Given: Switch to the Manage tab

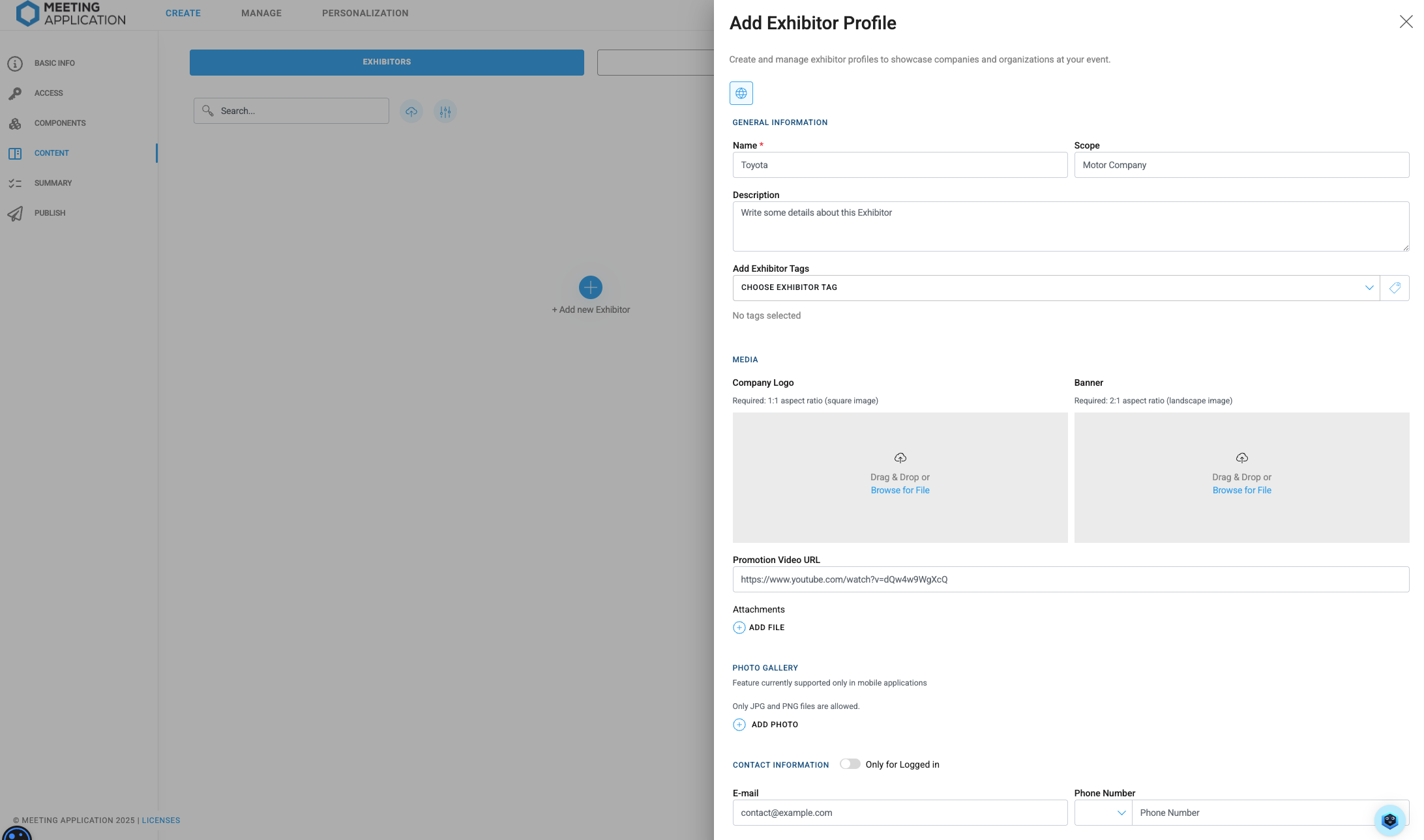Looking at the screenshot, I should tap(261, 13).
